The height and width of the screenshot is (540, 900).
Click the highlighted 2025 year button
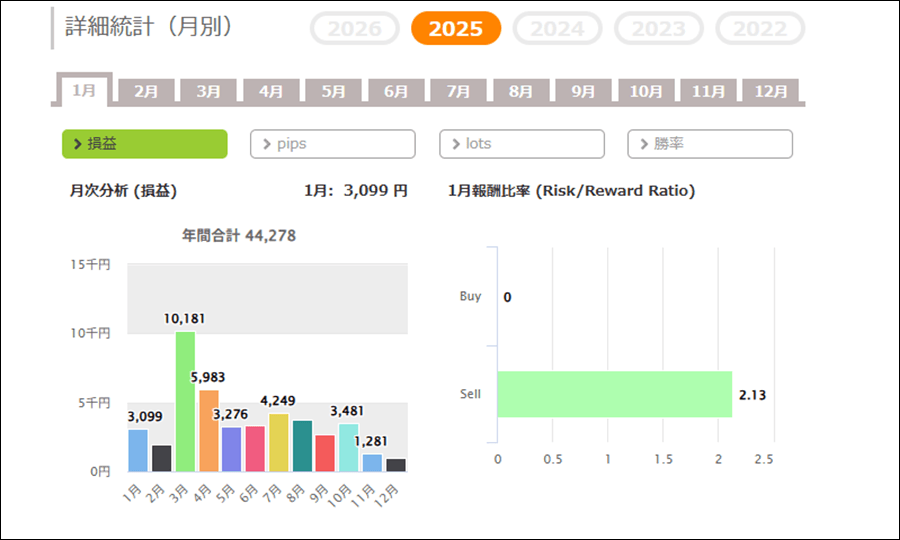455,29
